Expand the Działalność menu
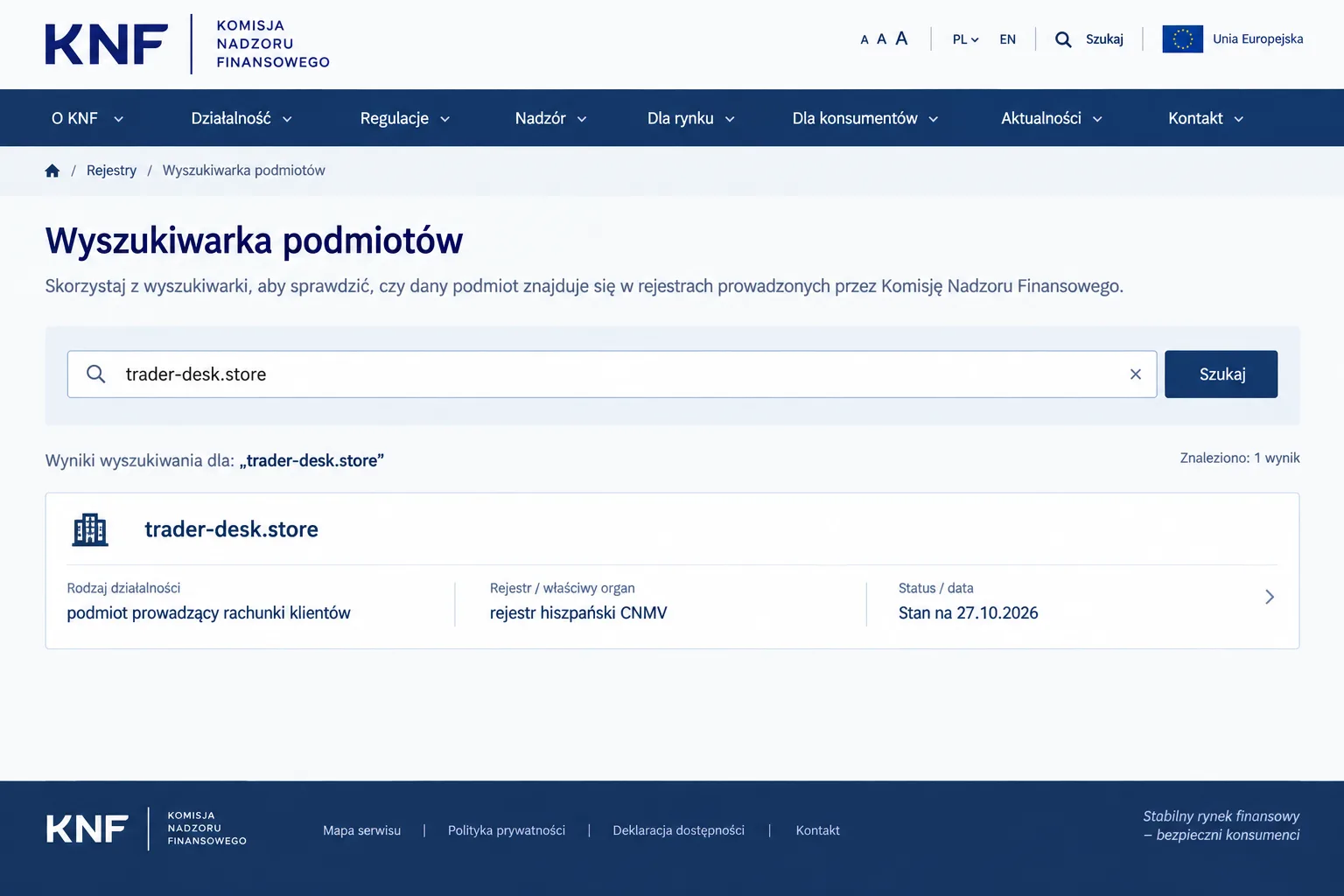 (241, 118)
